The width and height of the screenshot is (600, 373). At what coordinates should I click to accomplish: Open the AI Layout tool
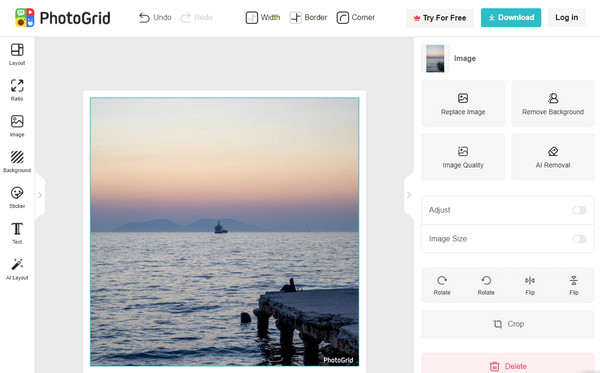(x=17, y=269)
